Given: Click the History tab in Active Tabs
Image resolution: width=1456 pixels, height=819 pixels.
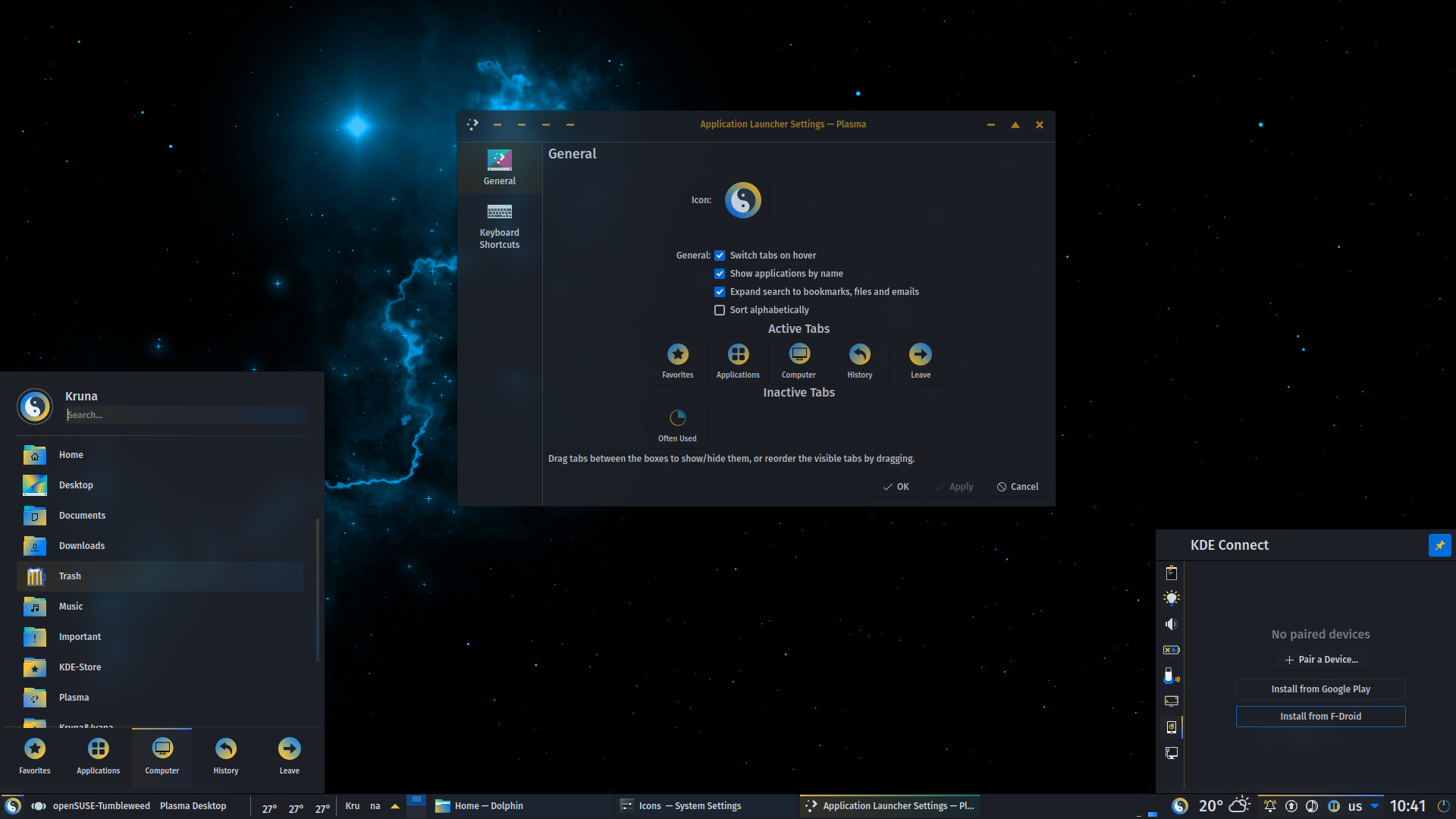Looking at the screenshot, I should (859, 361).
